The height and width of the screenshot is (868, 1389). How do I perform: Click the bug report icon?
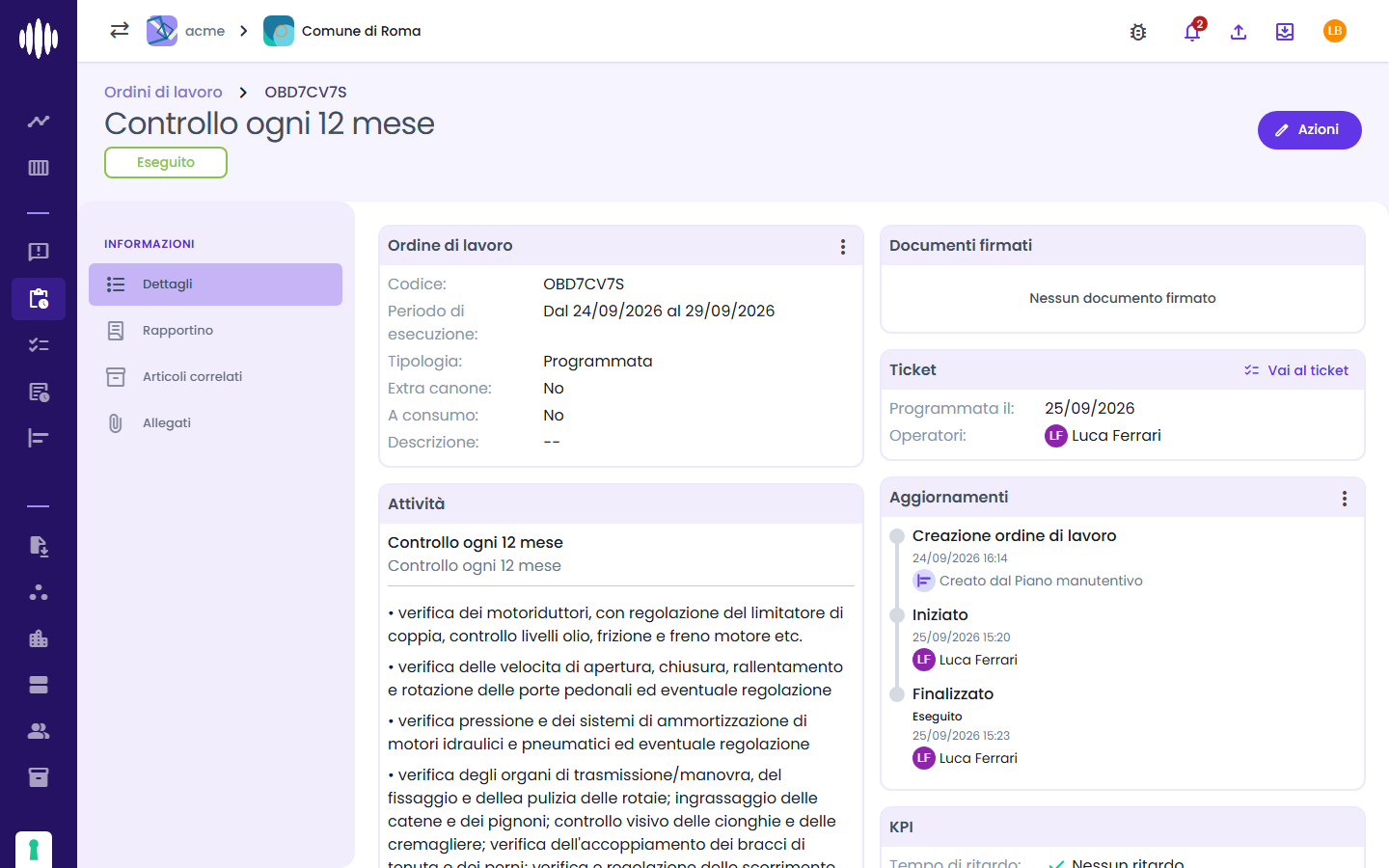[x=1138, y=32]
